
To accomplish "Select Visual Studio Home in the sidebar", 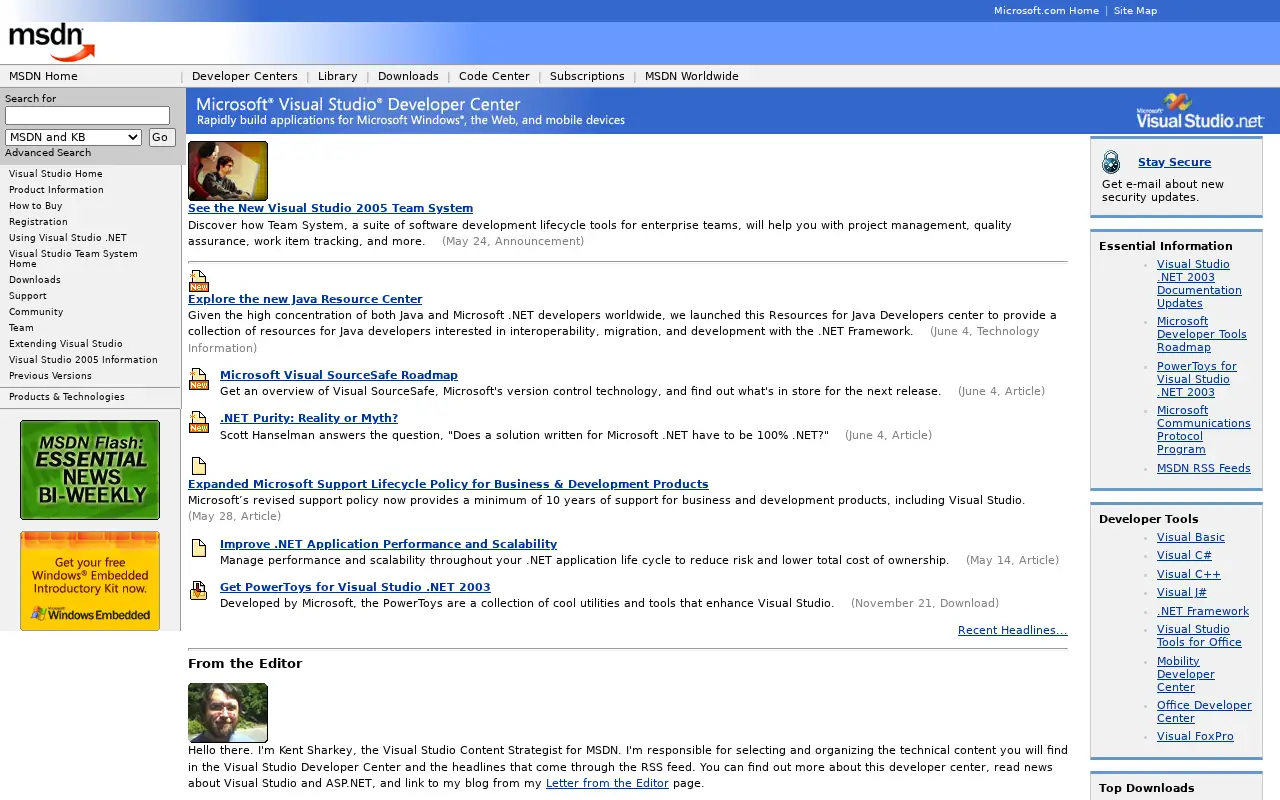I will [x=56, y=174].
